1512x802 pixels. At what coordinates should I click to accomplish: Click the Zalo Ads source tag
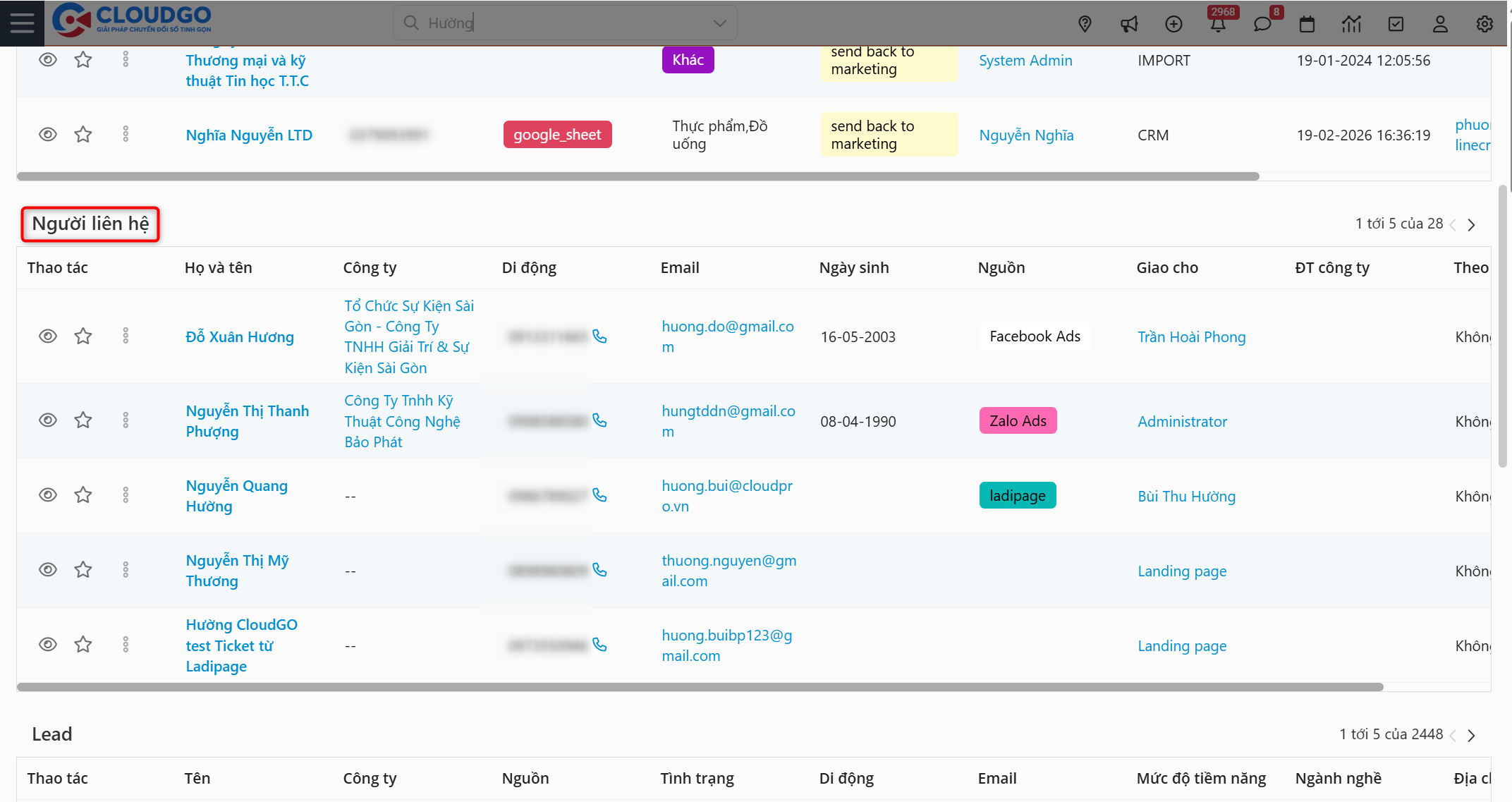coord(1017,421)
